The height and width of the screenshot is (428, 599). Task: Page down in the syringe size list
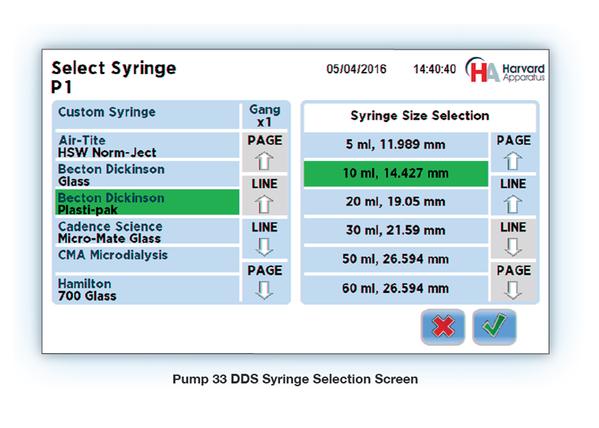pos(513,282)
